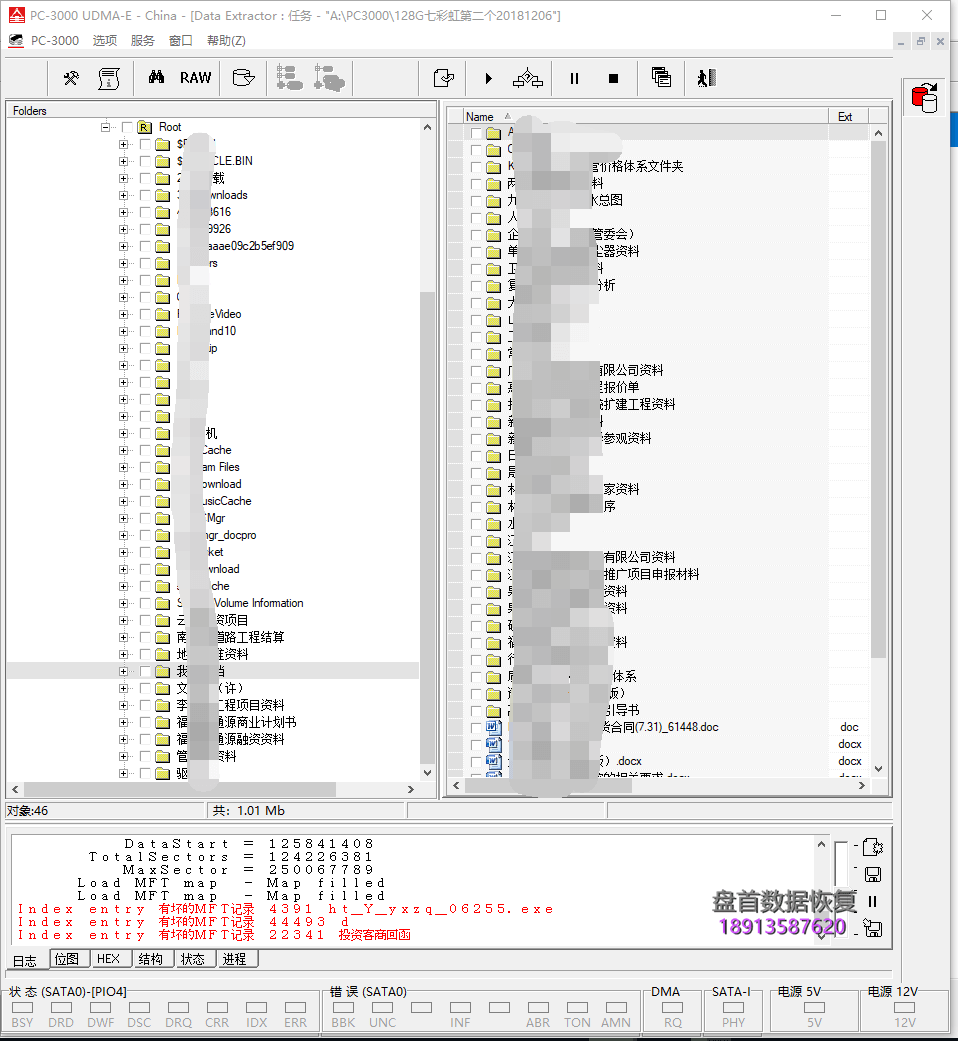Open the 服务 menu
The image size is (958, 1041).
[143, 40]
